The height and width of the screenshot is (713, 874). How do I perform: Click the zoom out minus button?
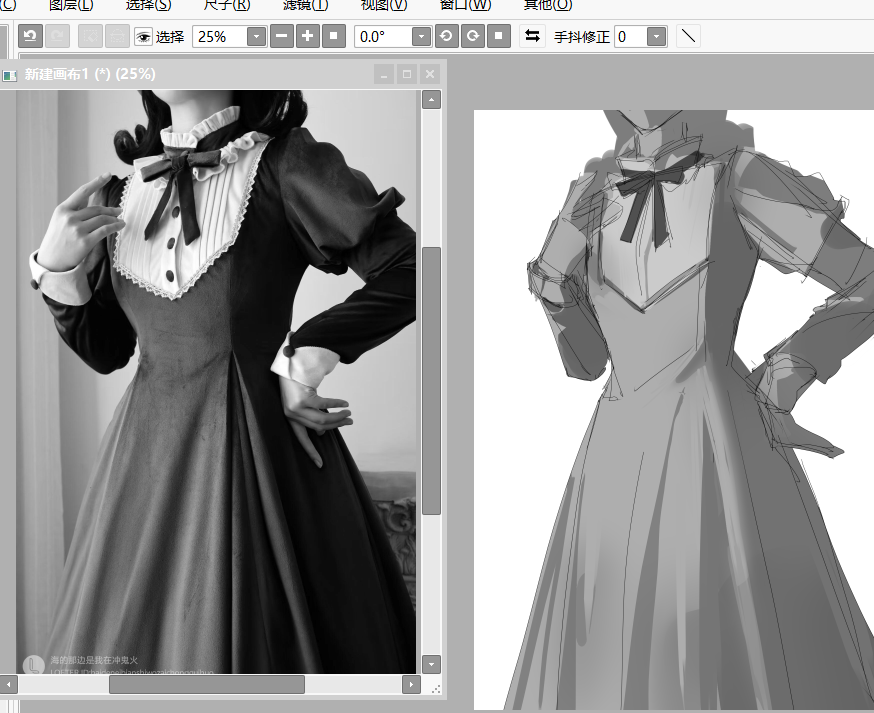(x=283, y=37)
